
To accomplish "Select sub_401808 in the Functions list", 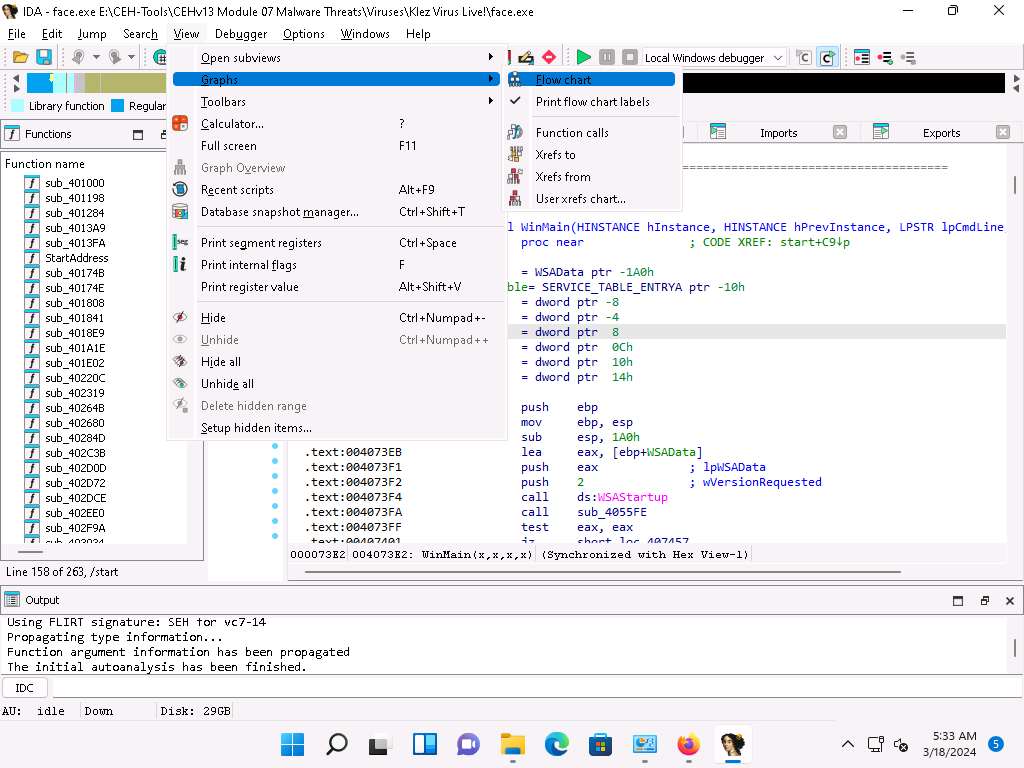I will 74,303.
